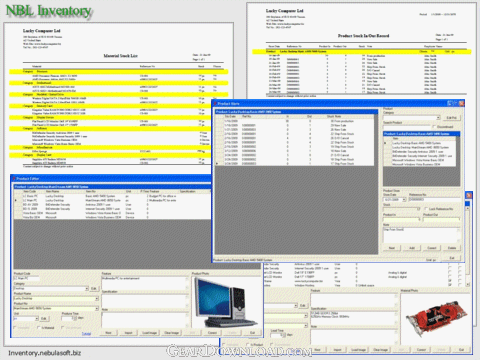Toggle the Discontinued checkbox in Product Store
Screen dimensions: 480x360
pyautogui.click(x=434, y=127)
